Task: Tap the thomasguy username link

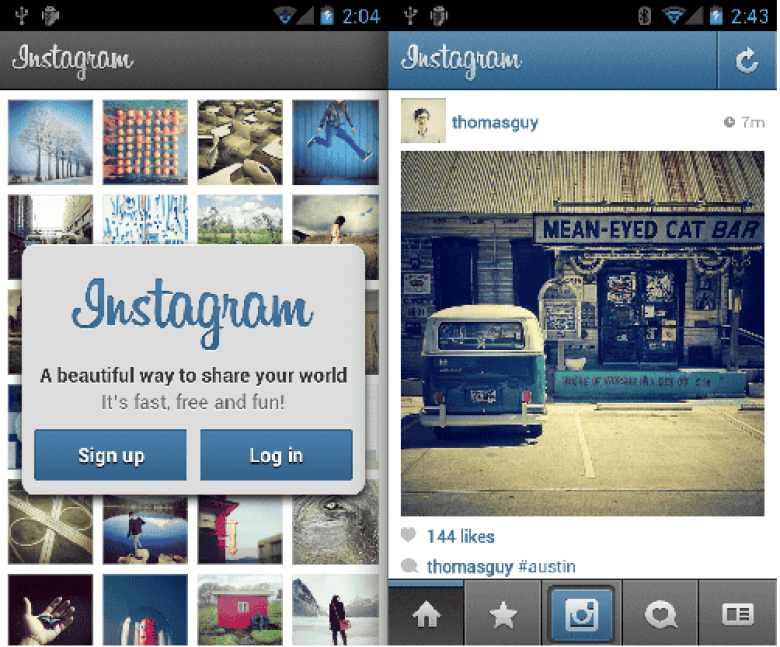Action: click(x=495, y=122)
